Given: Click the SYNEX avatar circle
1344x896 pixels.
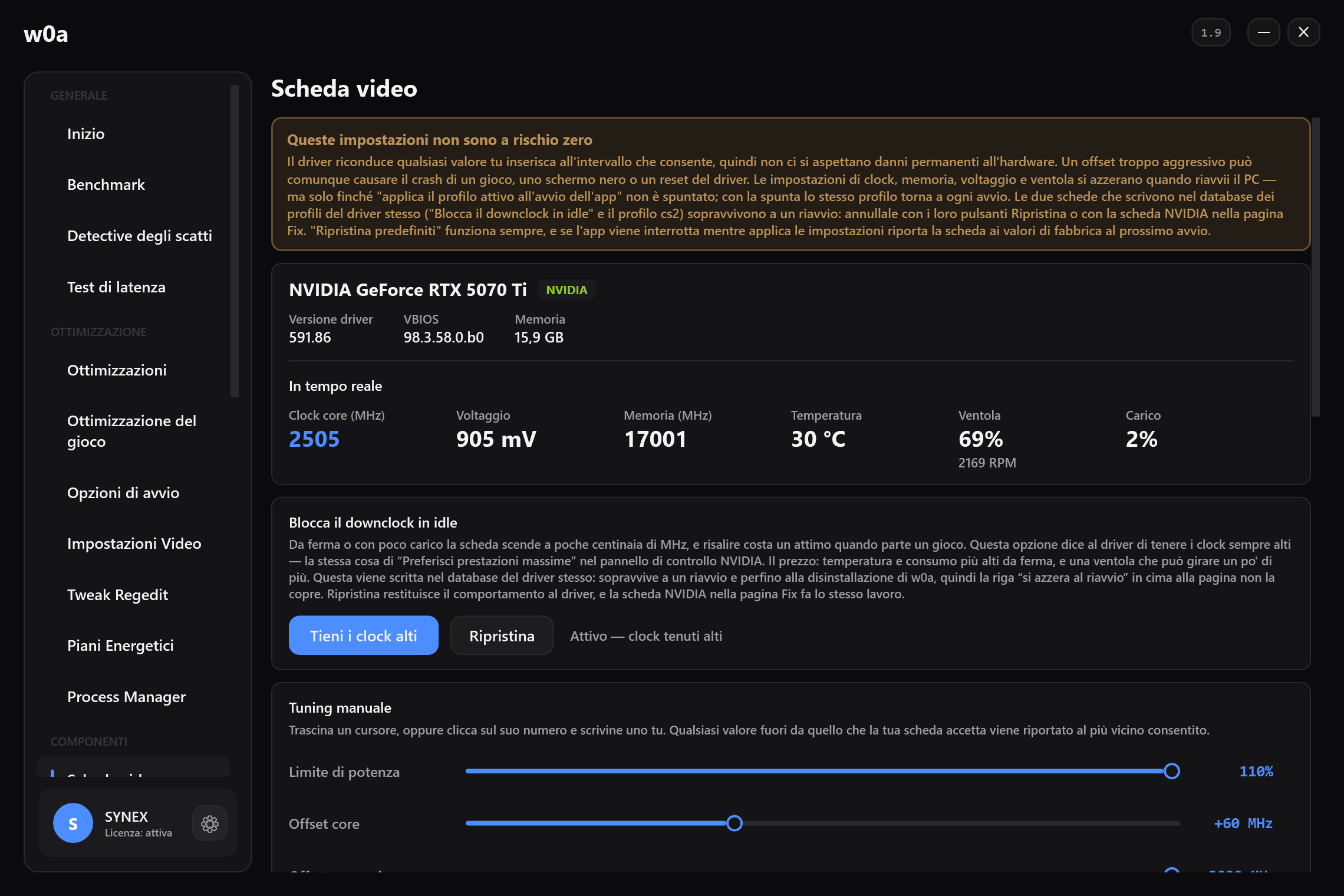Looking at the screenshot, I should pyautogui.click(x=73, y=823).
